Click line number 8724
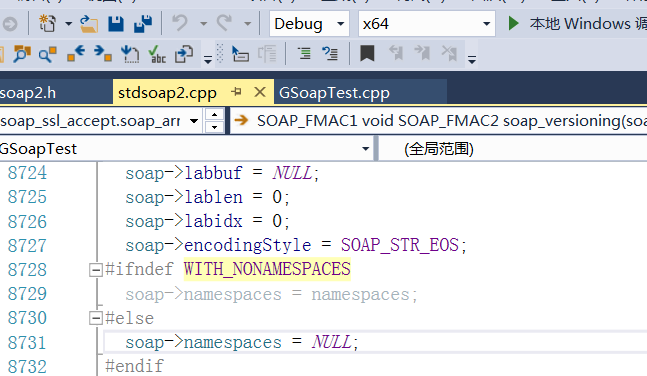 pos(27,173)
